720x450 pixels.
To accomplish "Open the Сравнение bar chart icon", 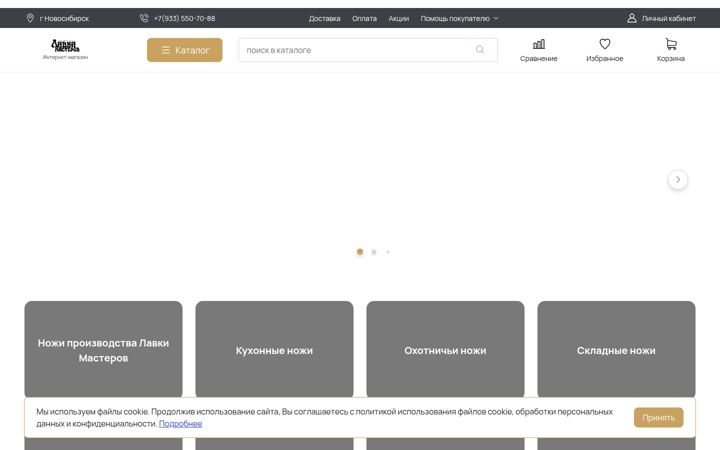I will pos(539,44).
